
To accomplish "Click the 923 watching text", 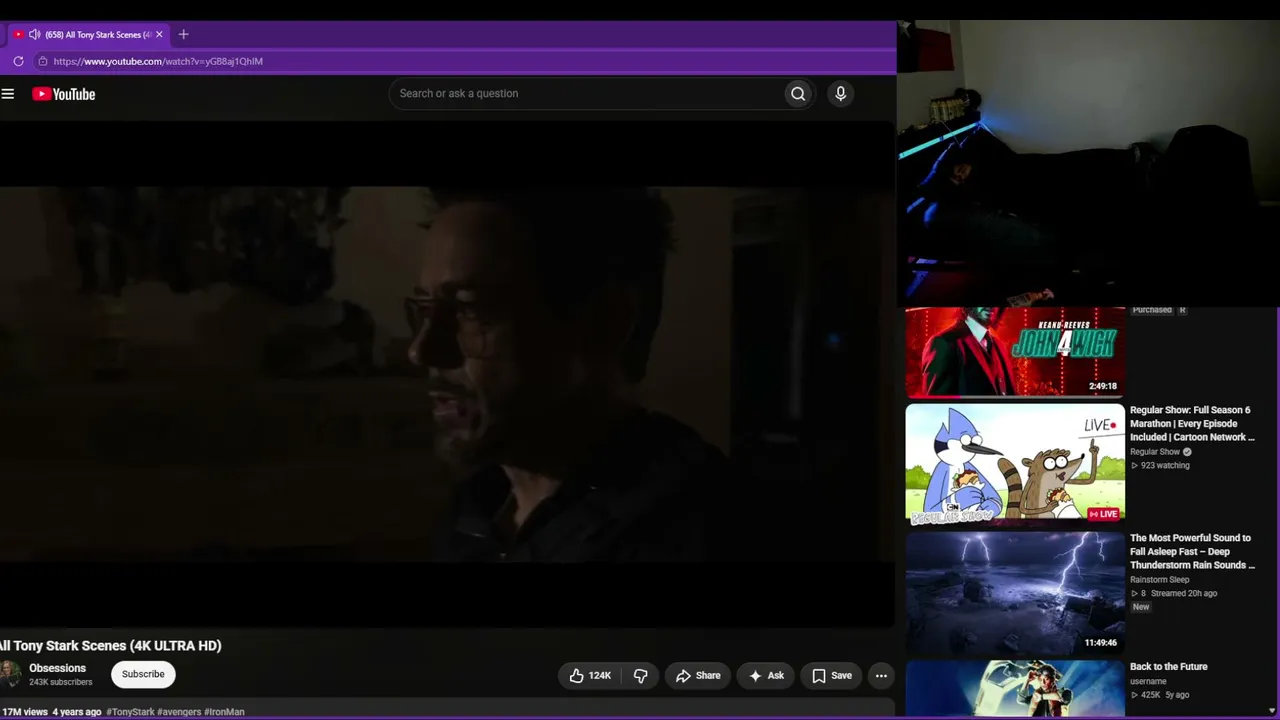I will (x=1165, y=466).
